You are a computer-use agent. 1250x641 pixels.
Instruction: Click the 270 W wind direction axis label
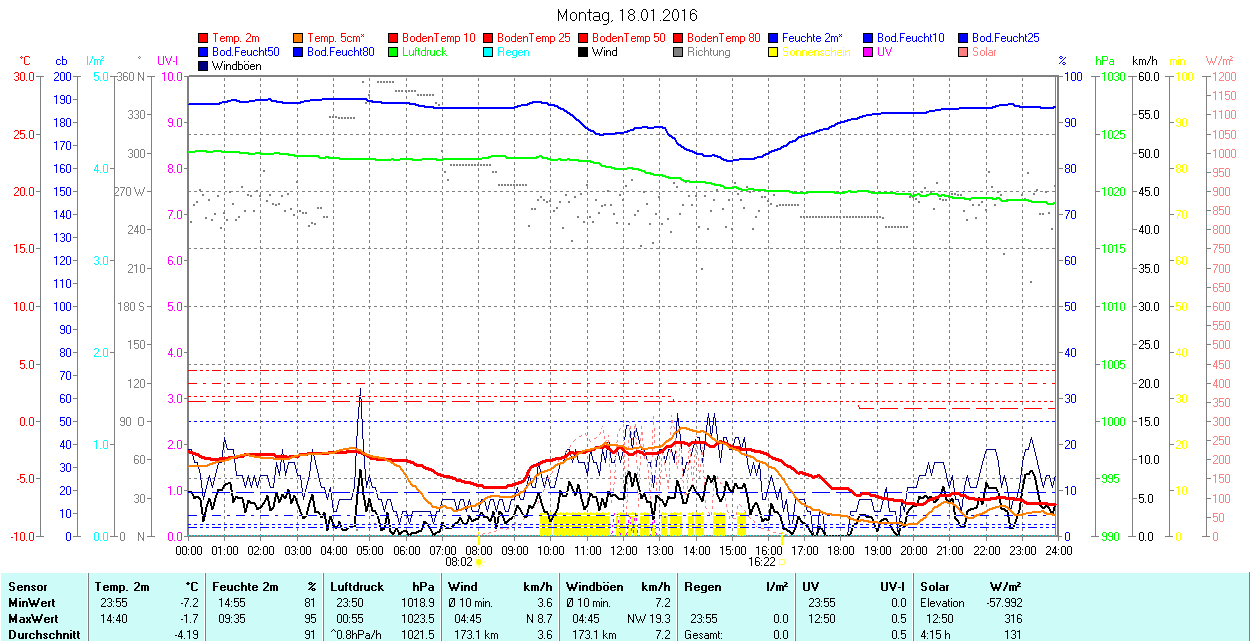[x=130, y=191]
